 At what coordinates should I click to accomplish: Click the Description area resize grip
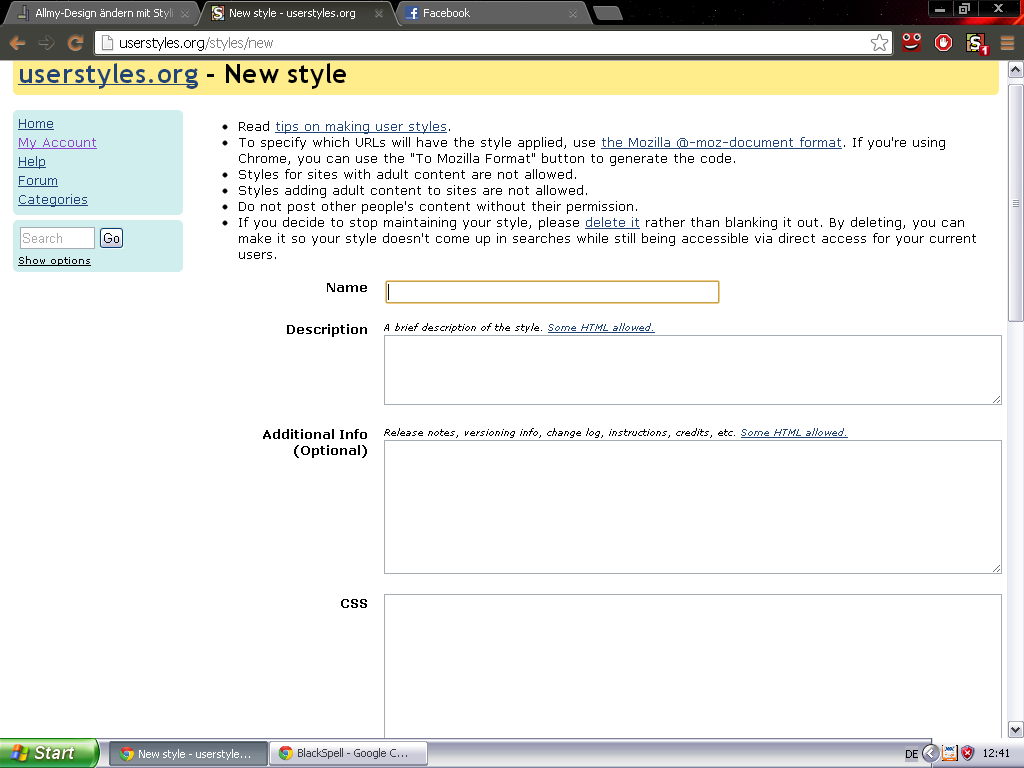point(997,399)
